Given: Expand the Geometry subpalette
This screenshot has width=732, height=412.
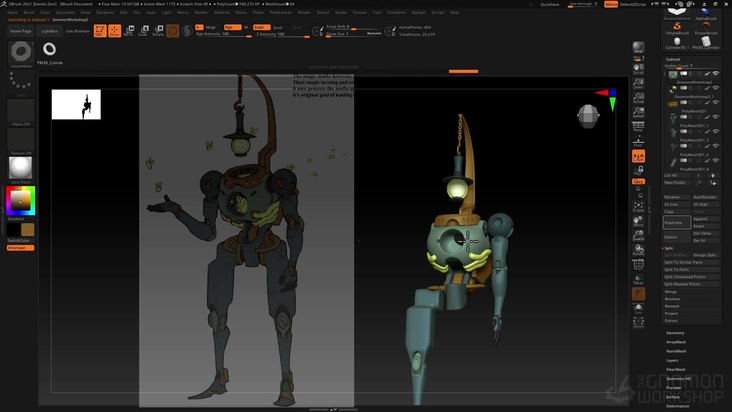Looking at the screenshot, I should pyautogui.click(x=676, y=332).
